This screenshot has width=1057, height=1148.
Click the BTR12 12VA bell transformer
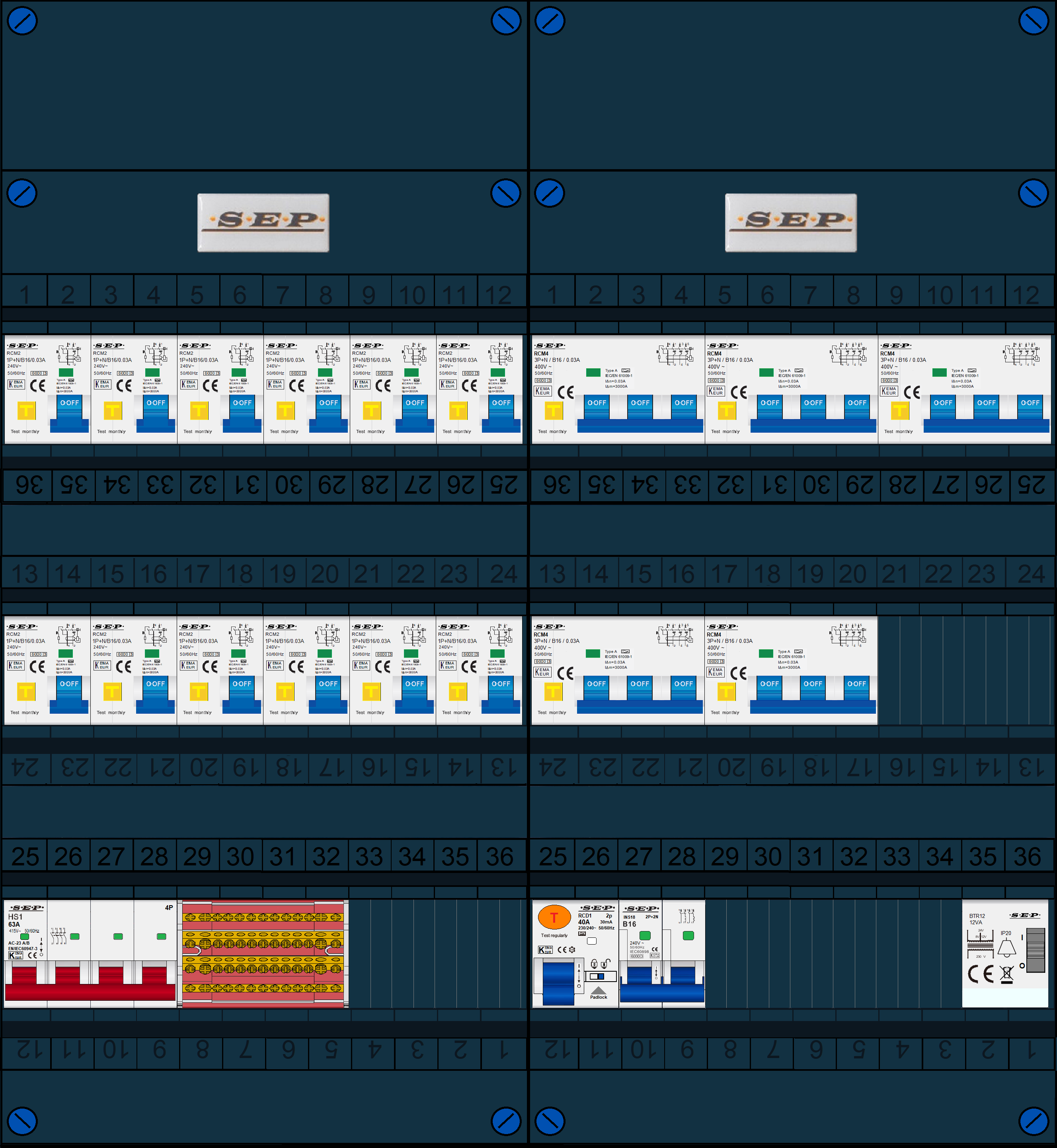[1005, 953]
